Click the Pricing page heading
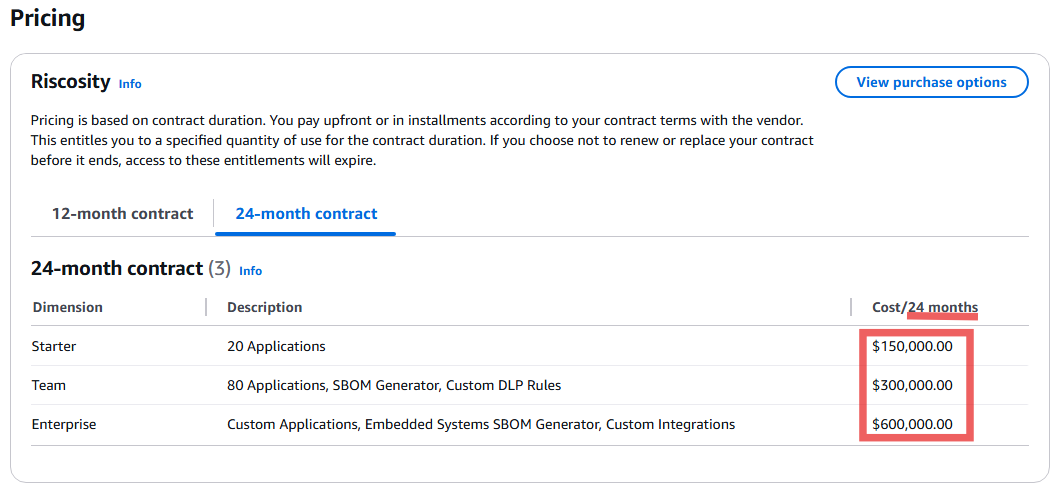The image size is (1058, 492). pyautogui.click(x=47, y=18)
